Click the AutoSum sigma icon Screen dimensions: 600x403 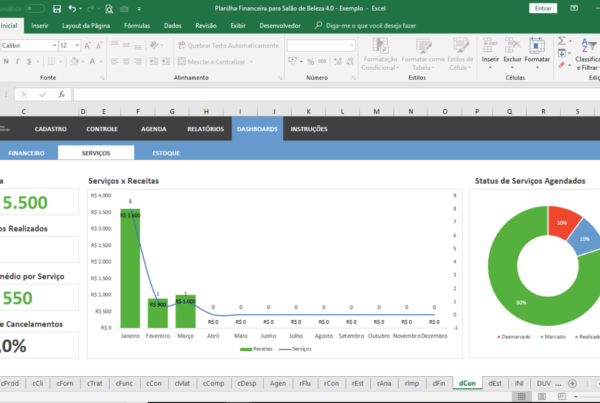pyautogui.click(x=561, y=41)
